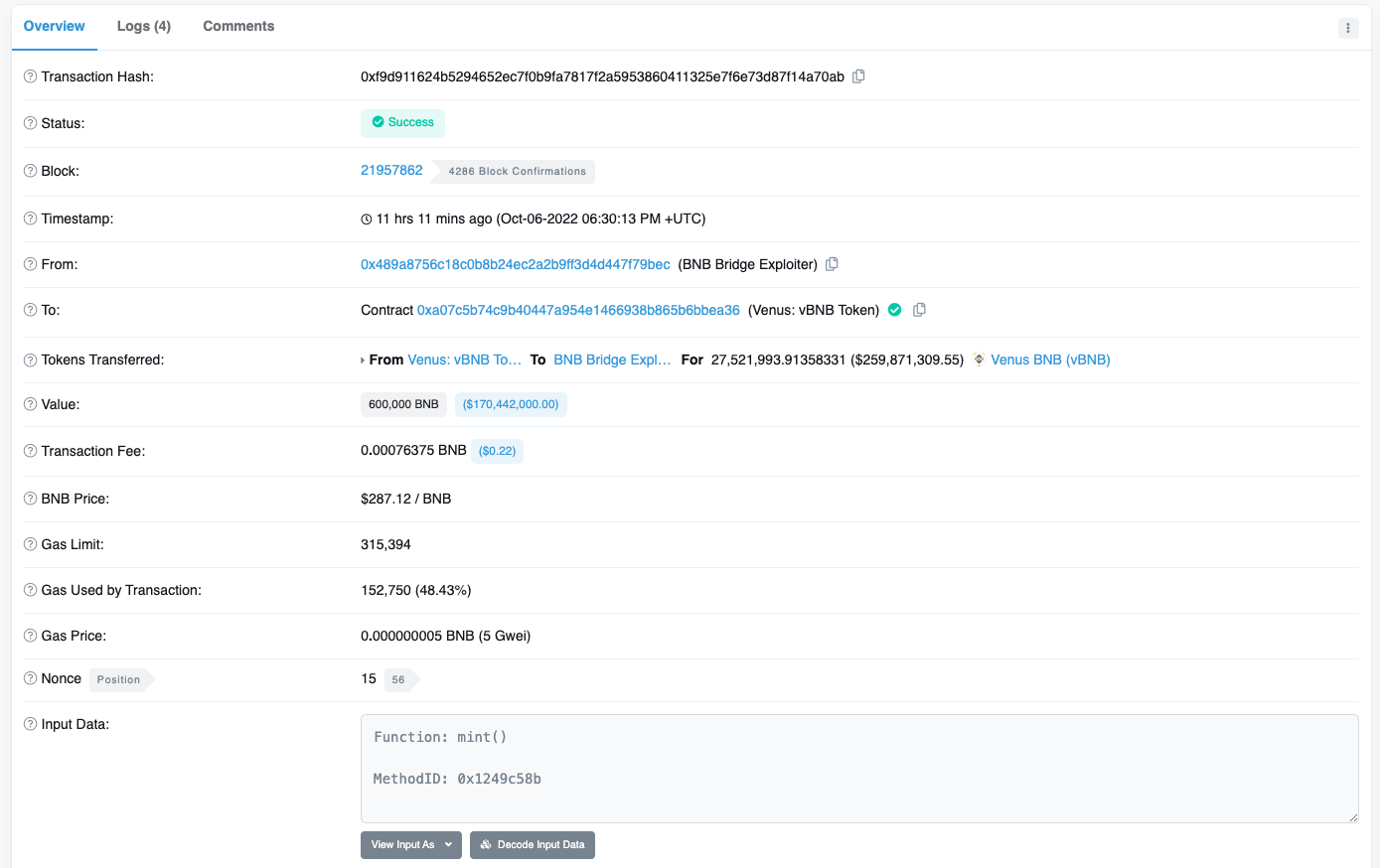Open the contract address 0xa07c5b74... link

[x=578, y=310]
